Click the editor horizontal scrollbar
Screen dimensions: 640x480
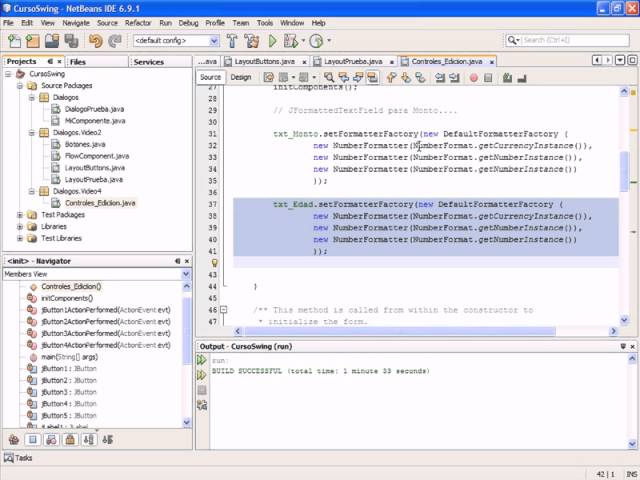[x=400, y=331]
